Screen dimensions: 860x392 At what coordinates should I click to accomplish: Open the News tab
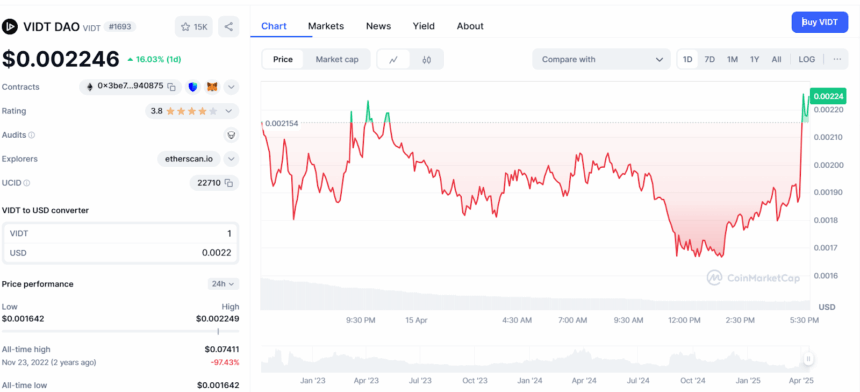click(378, 26)
